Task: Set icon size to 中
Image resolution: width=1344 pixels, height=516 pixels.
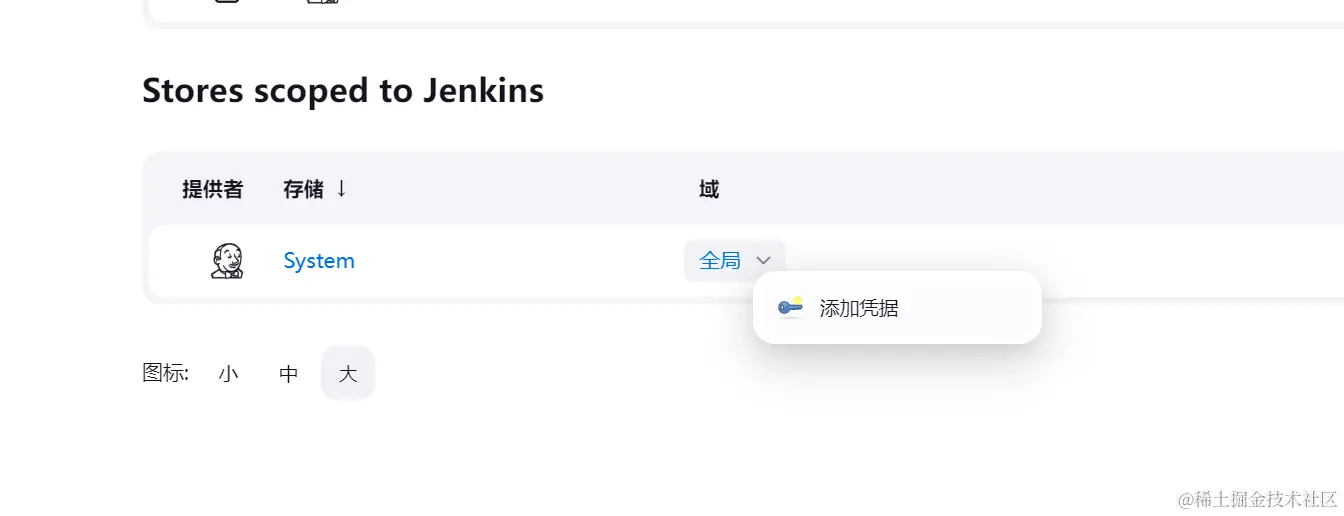Action: click(x=288, y=373)
